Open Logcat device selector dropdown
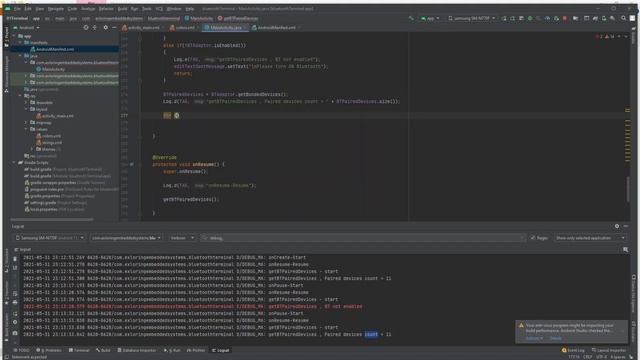The height and width of the screenshot is (360, 640). tap(49, 238)
